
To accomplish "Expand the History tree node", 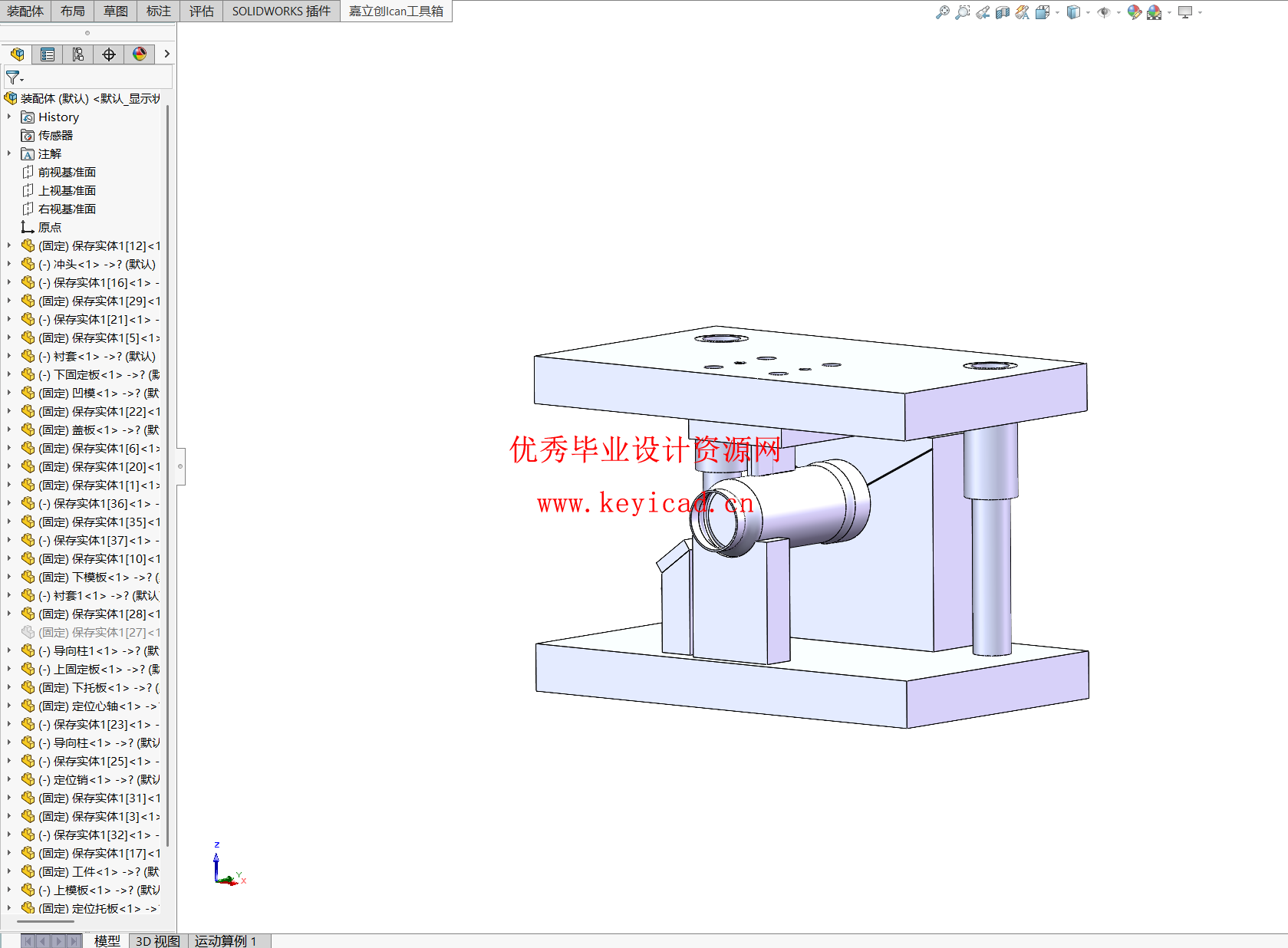I will click(x=9, y=117).
